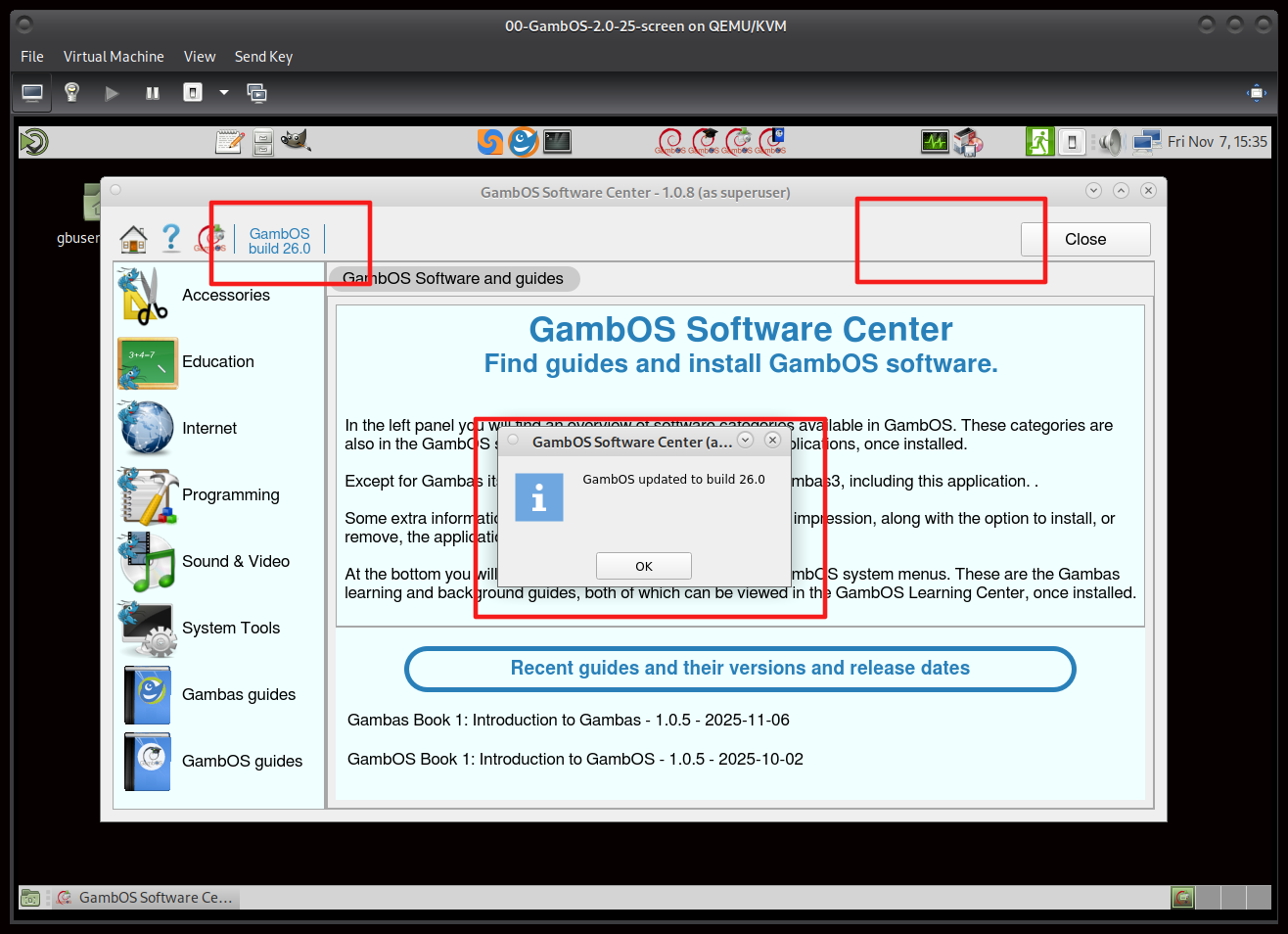The height and width of the screenshot is (934, 1288).
Task: Open the Sound & Video category
Action: point(147,562)
